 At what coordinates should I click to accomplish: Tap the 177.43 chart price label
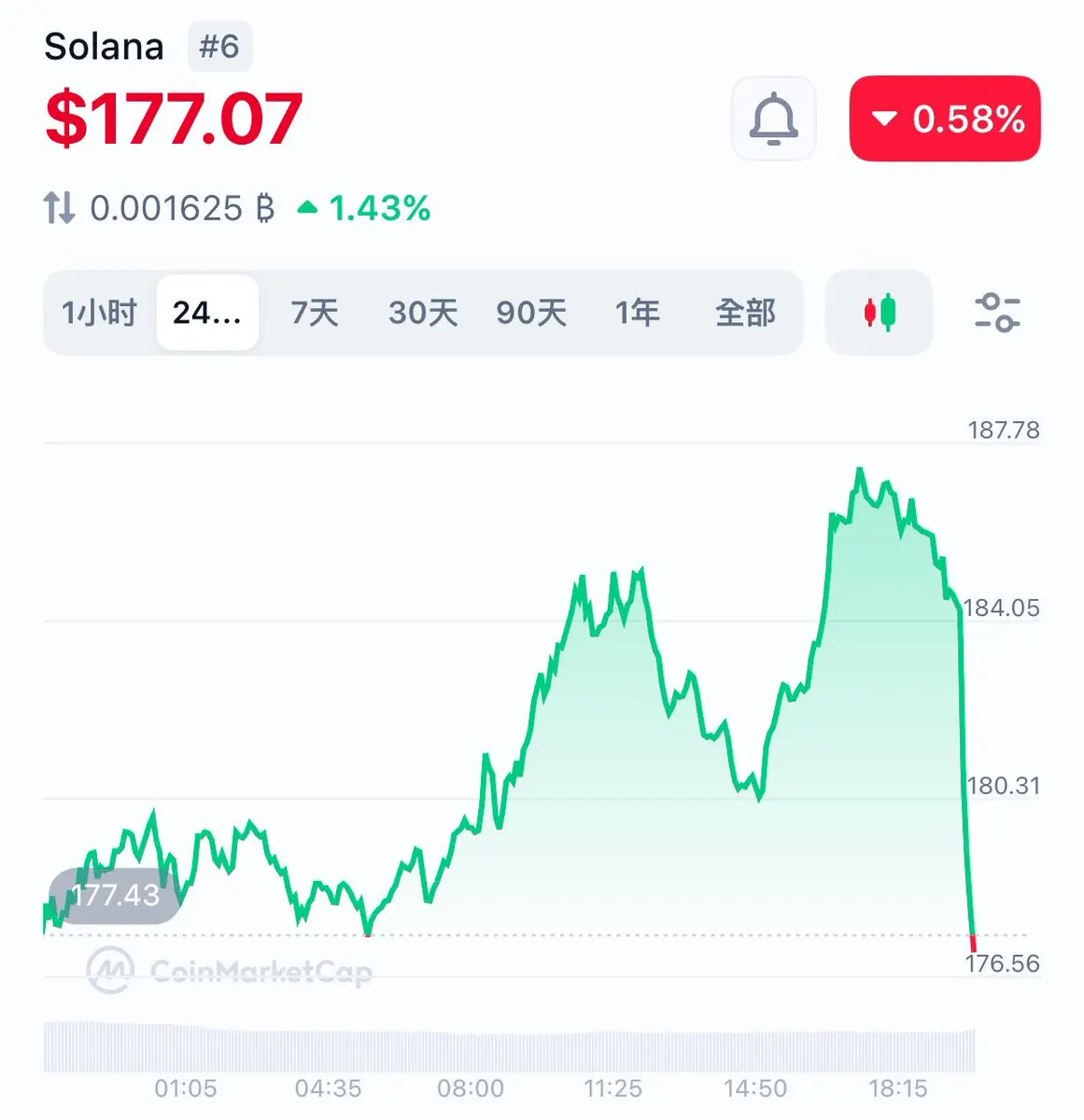click(x=114, y=895)
